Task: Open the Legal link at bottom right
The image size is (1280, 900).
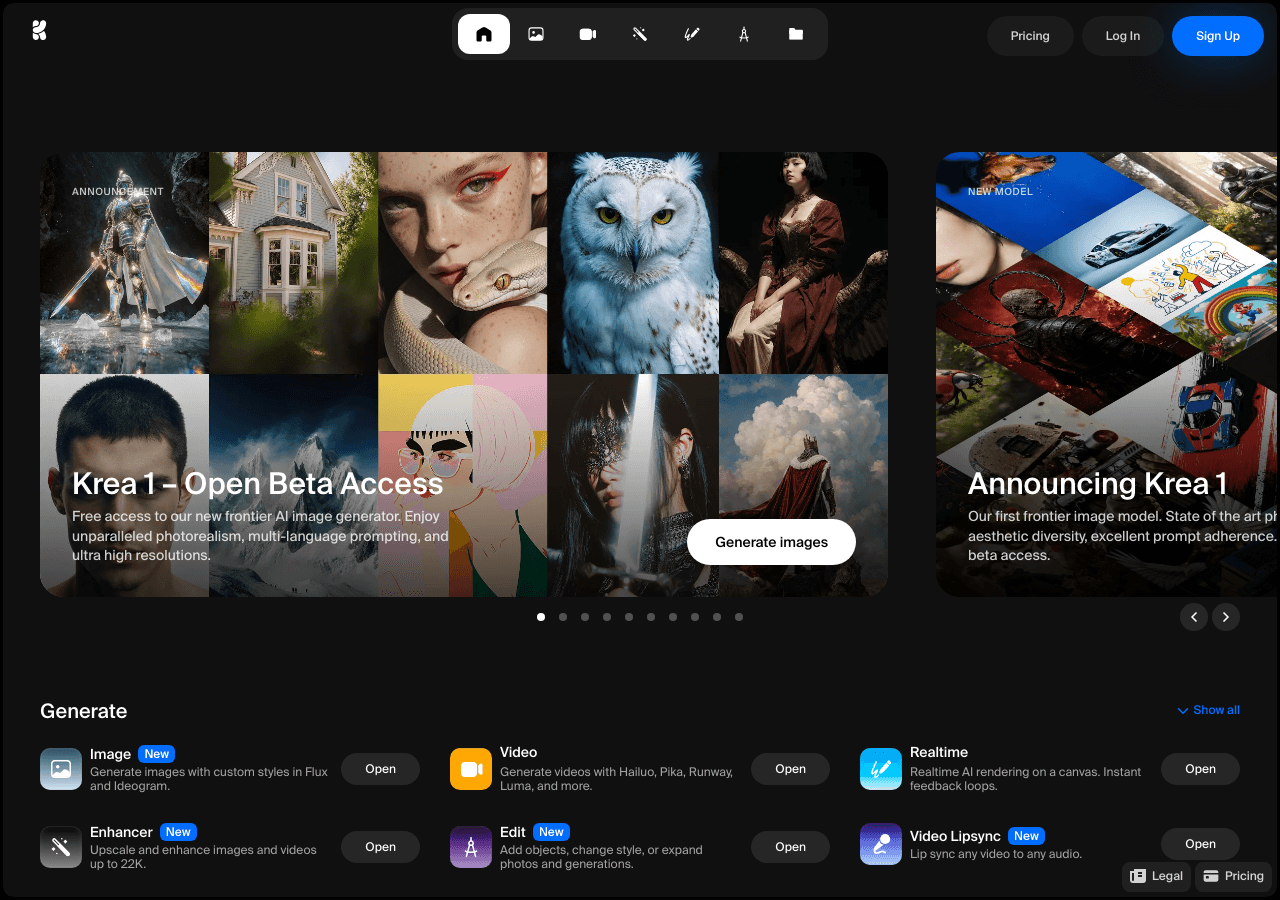Action: point(1156,876)
